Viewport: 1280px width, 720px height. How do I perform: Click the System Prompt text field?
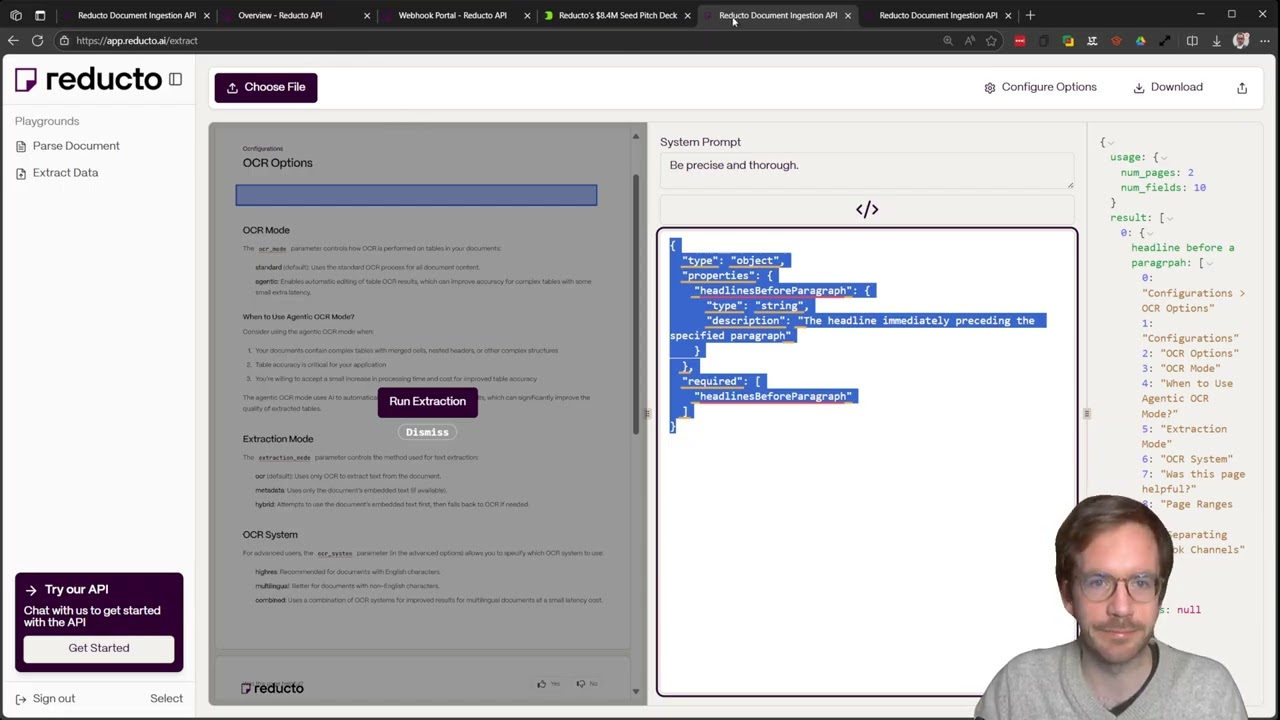tap(865, 170)
